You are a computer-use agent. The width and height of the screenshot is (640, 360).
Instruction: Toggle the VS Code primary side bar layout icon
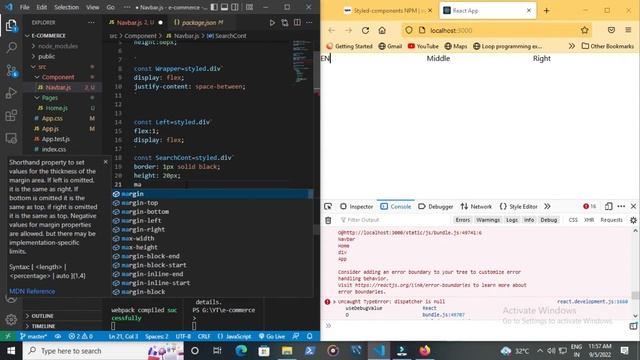(214, 7)
